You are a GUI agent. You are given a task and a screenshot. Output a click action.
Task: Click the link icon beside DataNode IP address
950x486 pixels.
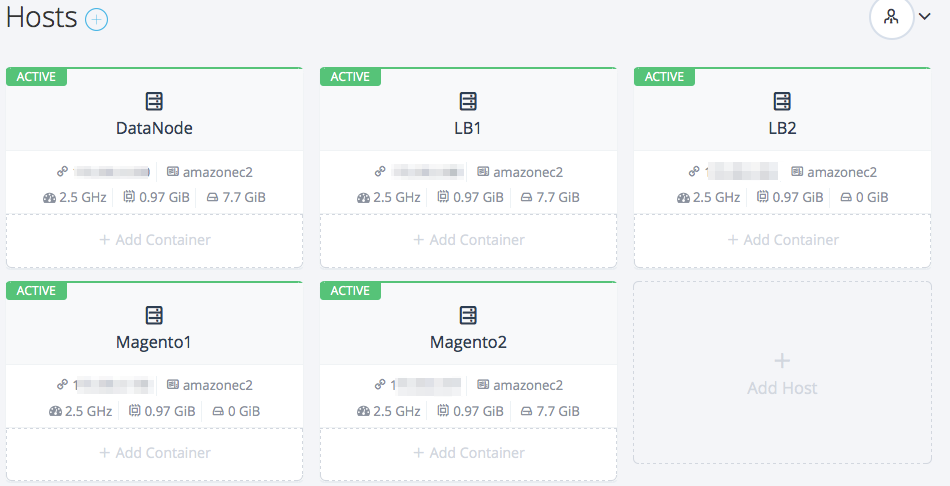tap(62, 172)
